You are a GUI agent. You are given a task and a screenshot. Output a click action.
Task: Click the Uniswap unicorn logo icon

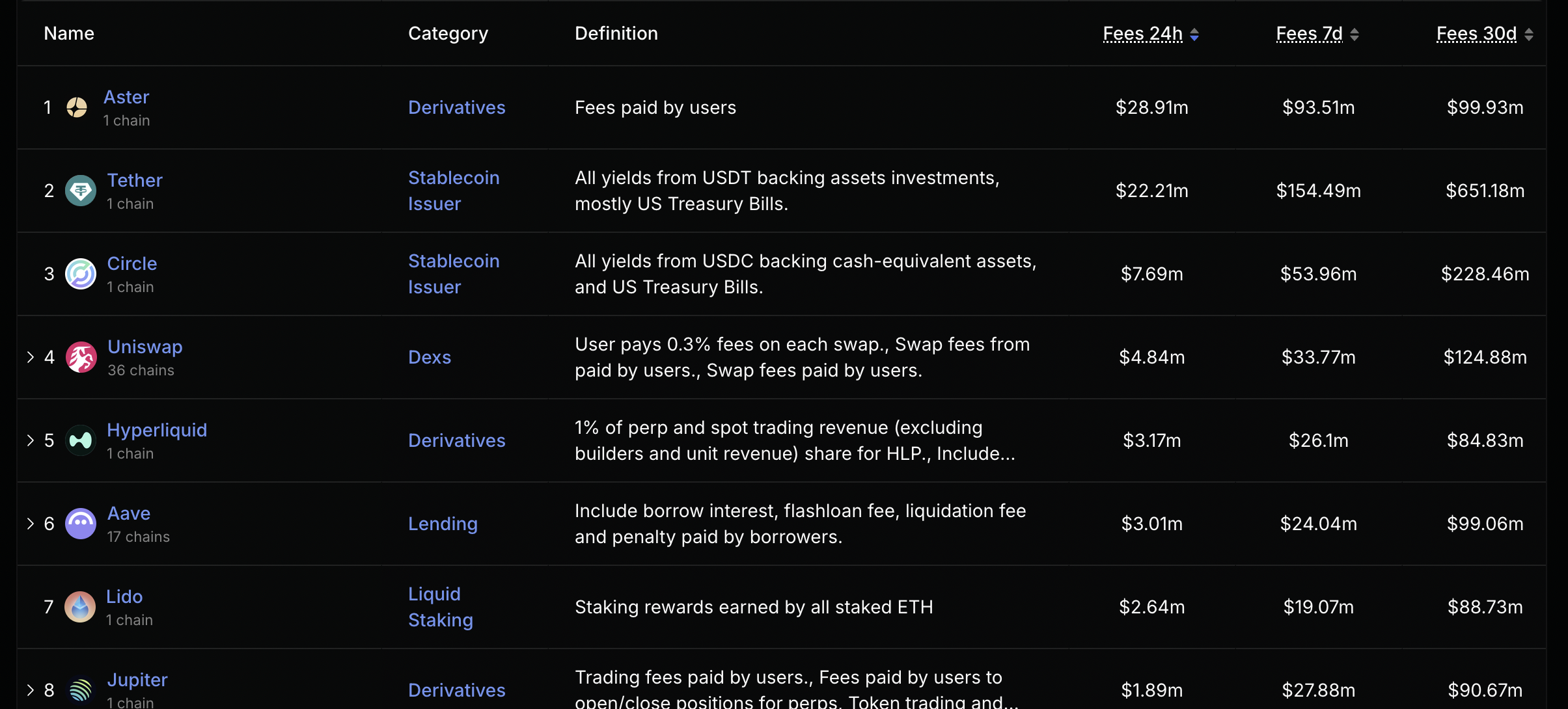tap(81, 357)
